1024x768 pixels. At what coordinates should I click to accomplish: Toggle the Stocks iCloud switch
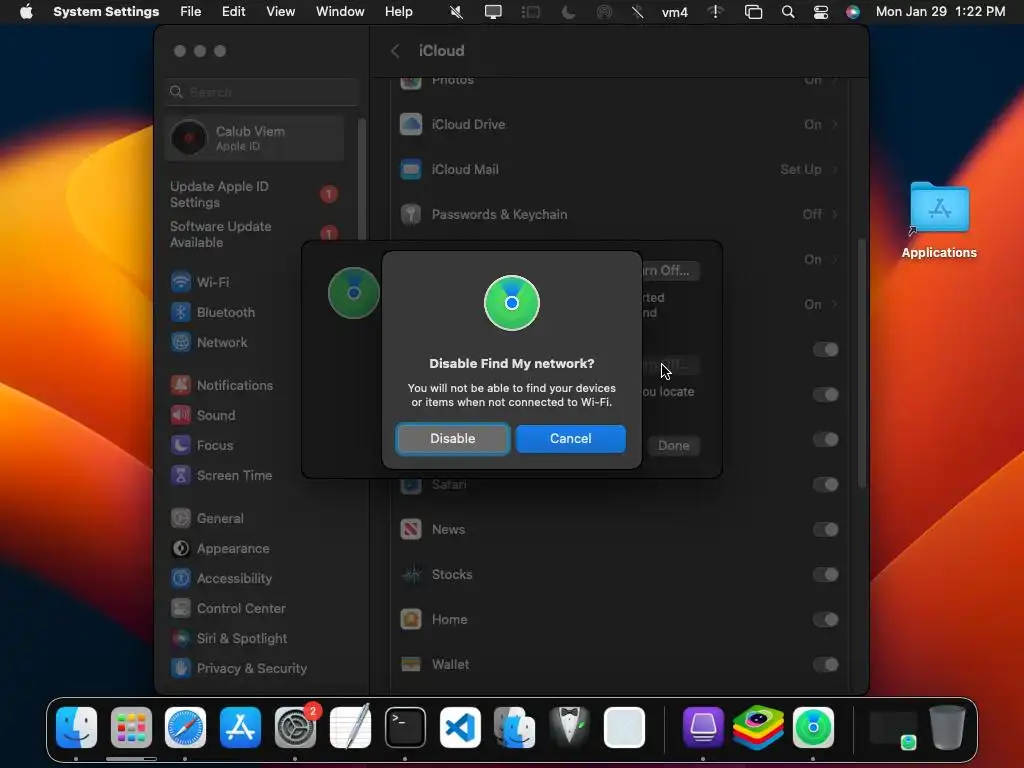[x=825, y=575]
